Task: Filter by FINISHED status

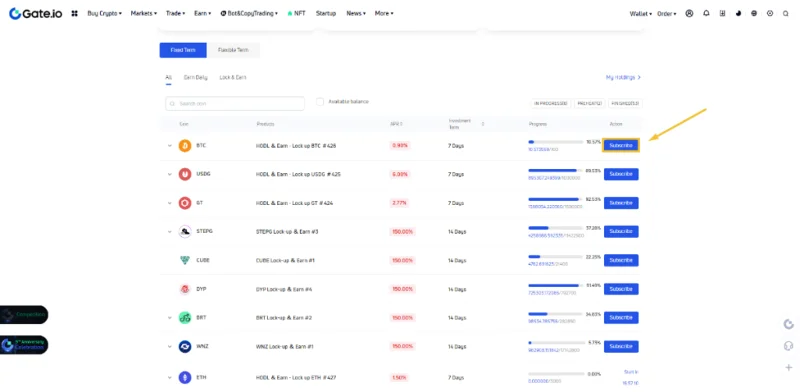Action: (626, 103)
